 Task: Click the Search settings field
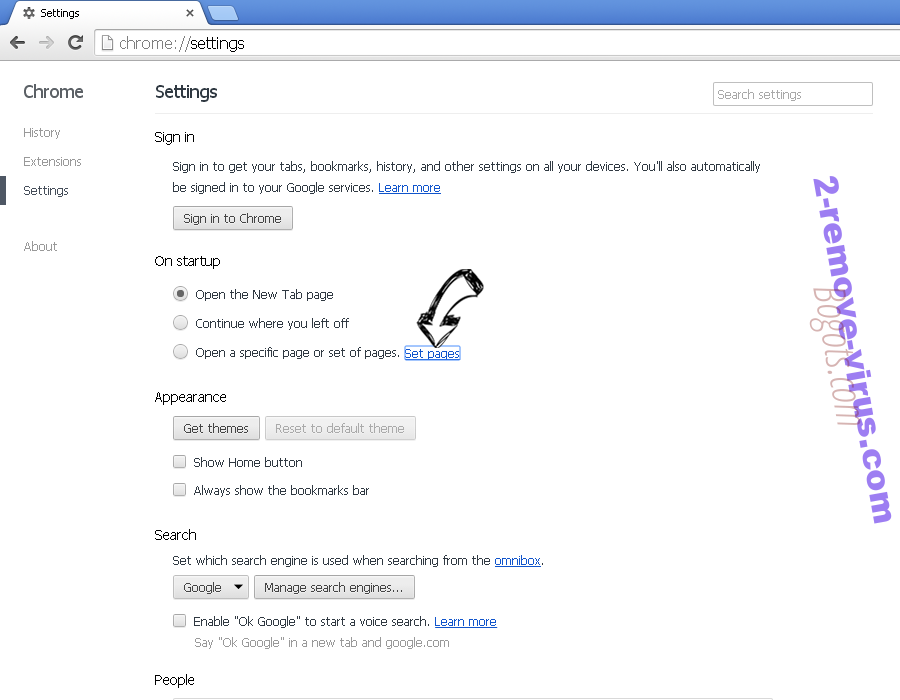click(x=793, y=94)
